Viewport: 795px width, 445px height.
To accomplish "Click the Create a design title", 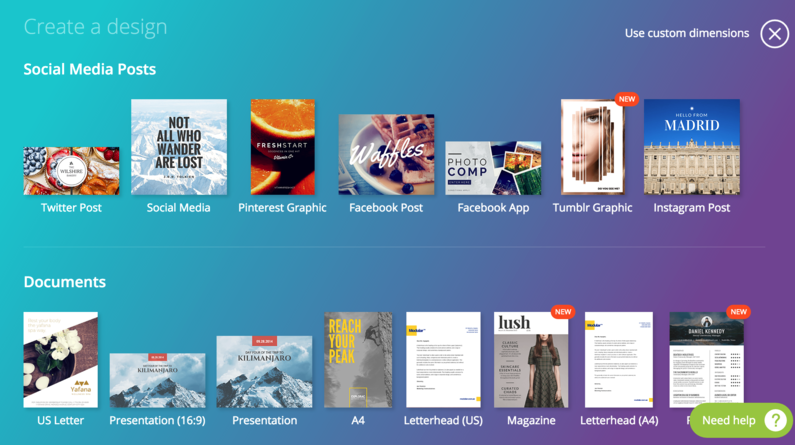I will 95,27.
